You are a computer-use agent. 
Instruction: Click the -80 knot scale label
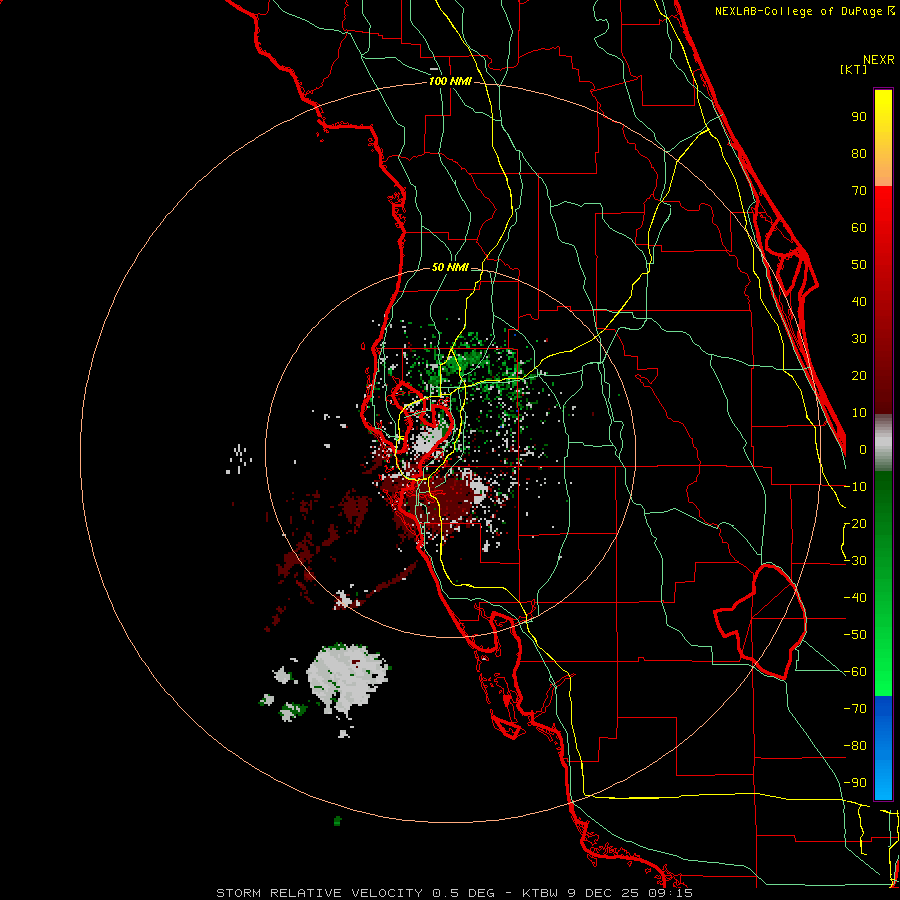click(x=855, y=746)
